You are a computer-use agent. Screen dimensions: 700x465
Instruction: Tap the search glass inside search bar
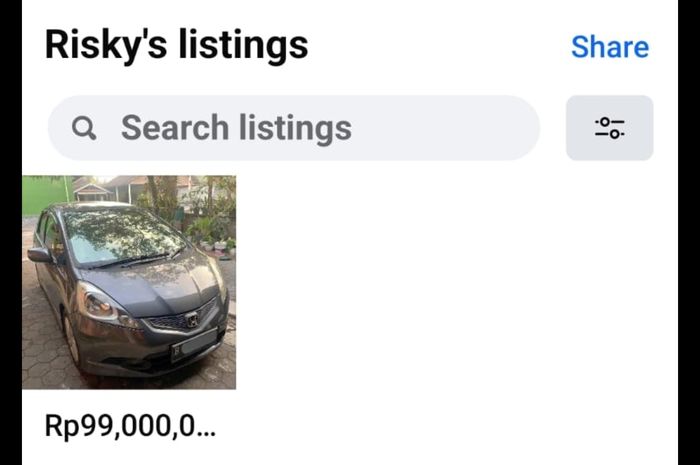[85, 128]
